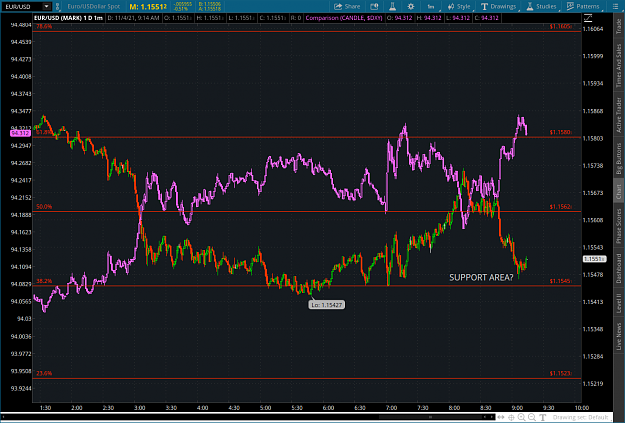
Task: Click the $1.1562 Fibonacci price label
Action: click(x=561, y=207)
